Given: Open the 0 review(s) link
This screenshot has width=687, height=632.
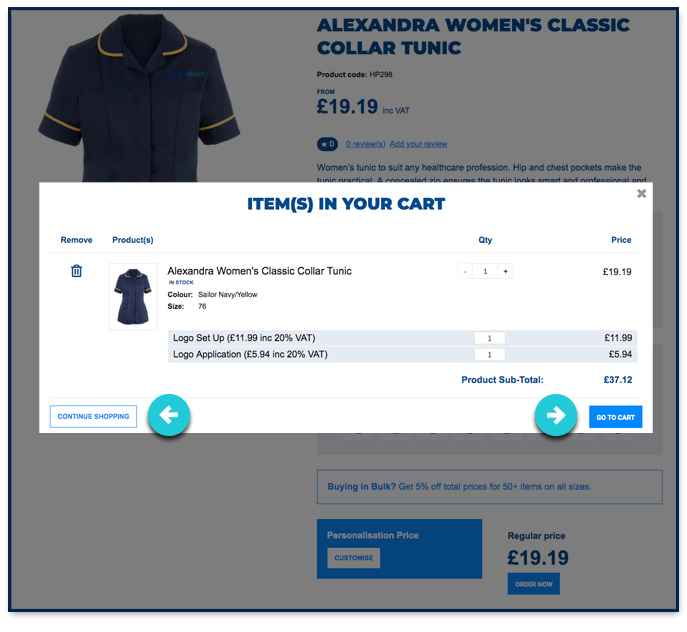Looking at the screenshot, I should pyautogui.click(x=365, y=144).
